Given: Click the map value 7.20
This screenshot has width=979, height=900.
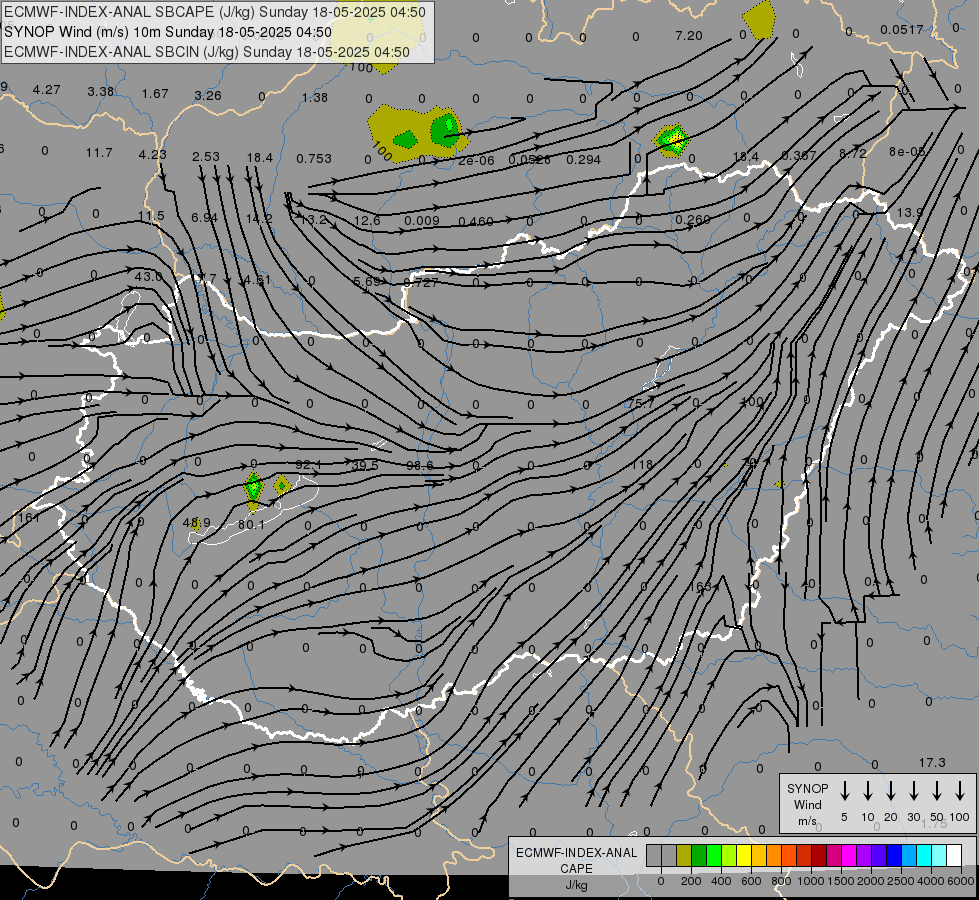Looking at the screenshot, I should [689, 36].
